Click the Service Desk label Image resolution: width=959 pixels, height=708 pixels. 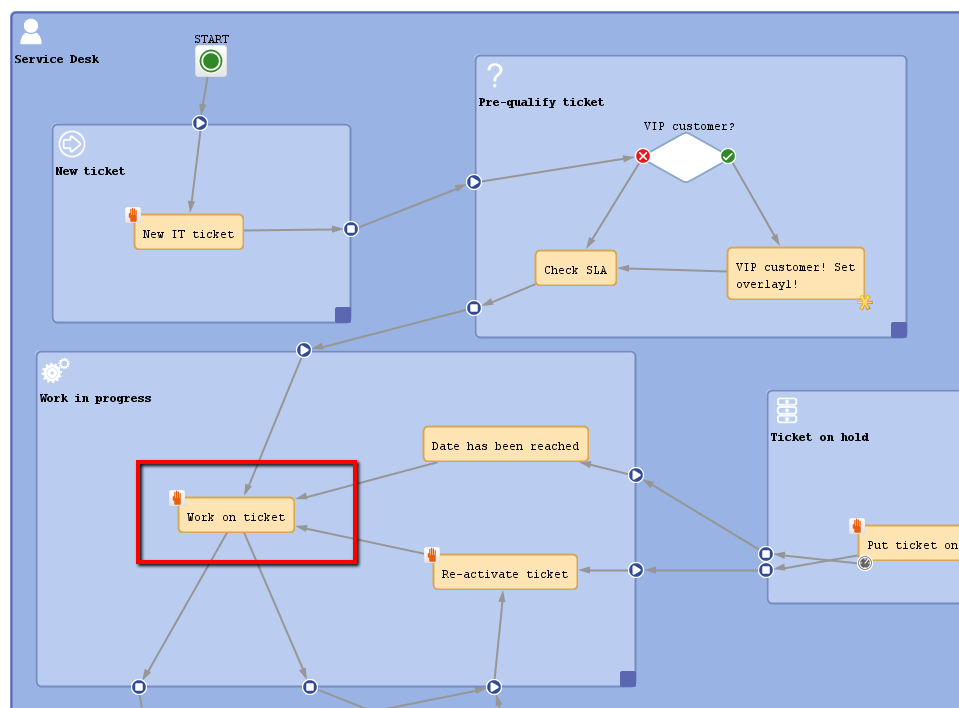coord(56,59)
